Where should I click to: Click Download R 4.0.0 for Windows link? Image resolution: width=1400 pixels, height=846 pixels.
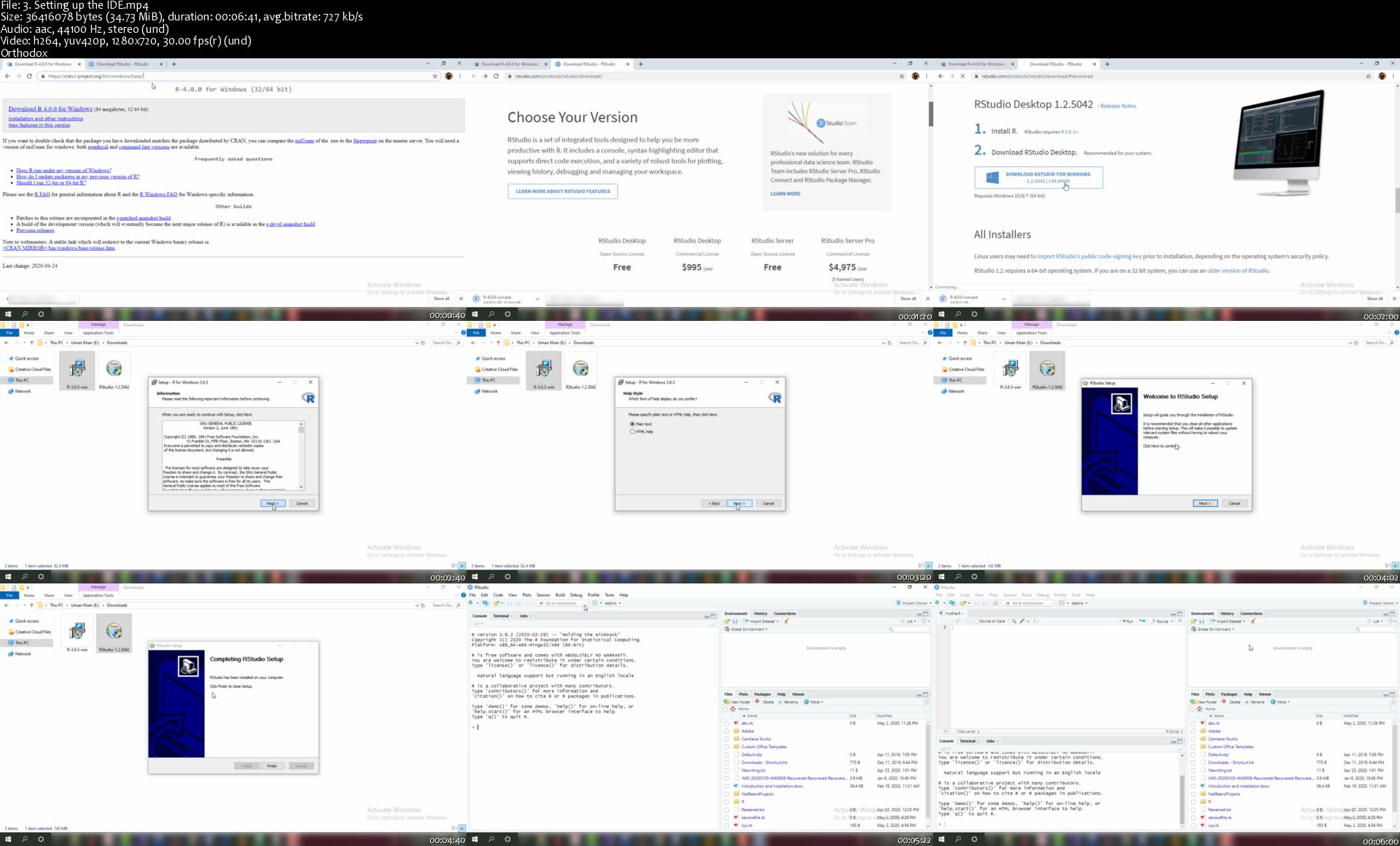[50, 109]
